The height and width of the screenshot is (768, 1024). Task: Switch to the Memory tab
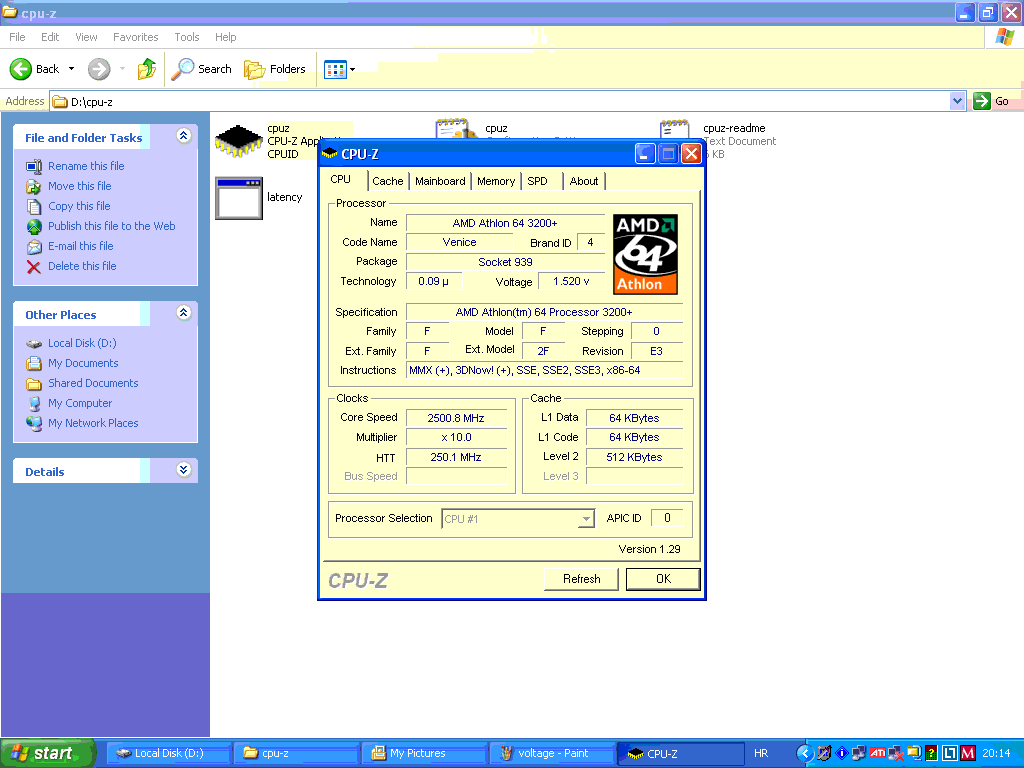click(x=496, y=181)
